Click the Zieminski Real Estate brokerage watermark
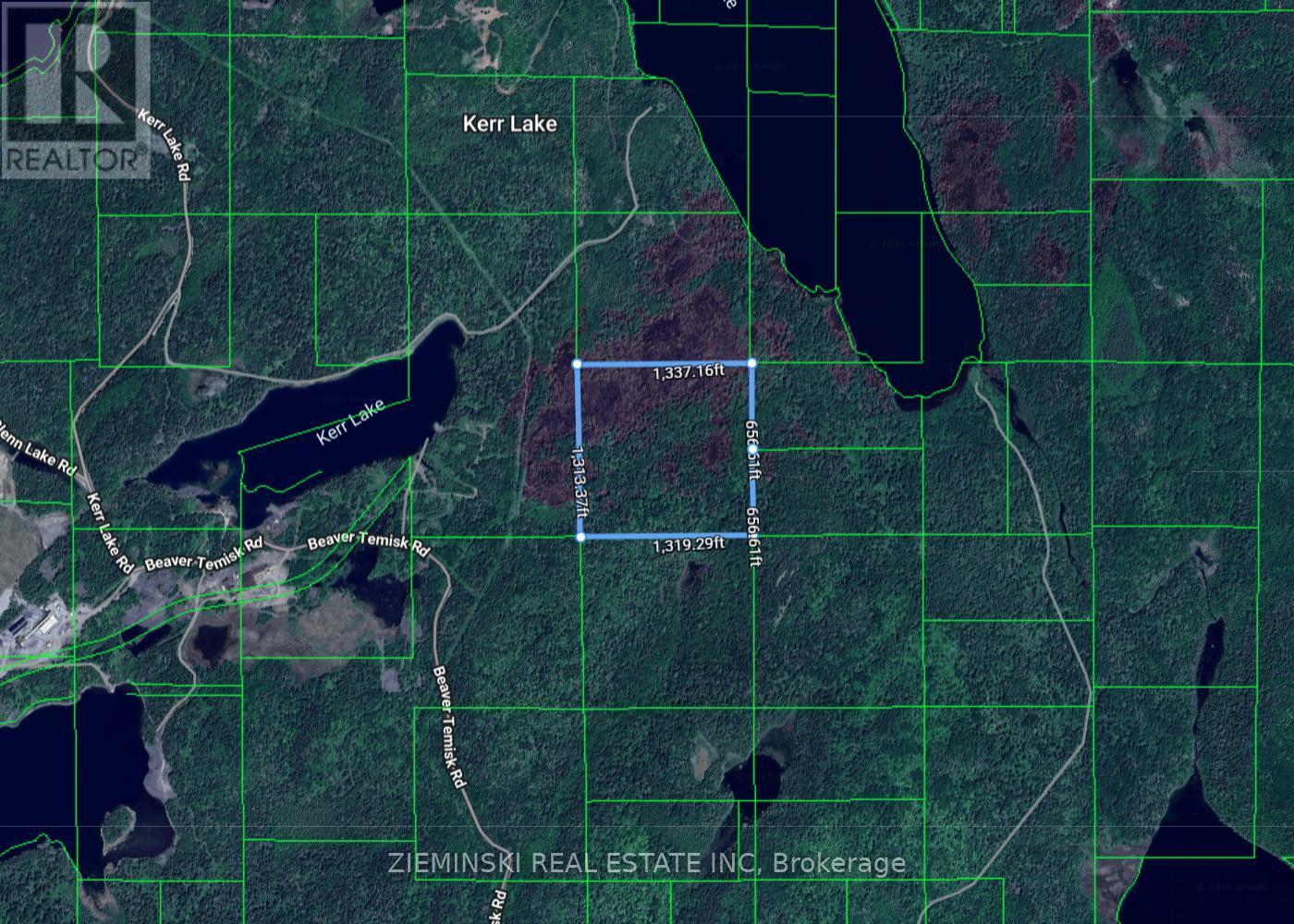The image size is (1294, 924). click(x=647, y=863)
